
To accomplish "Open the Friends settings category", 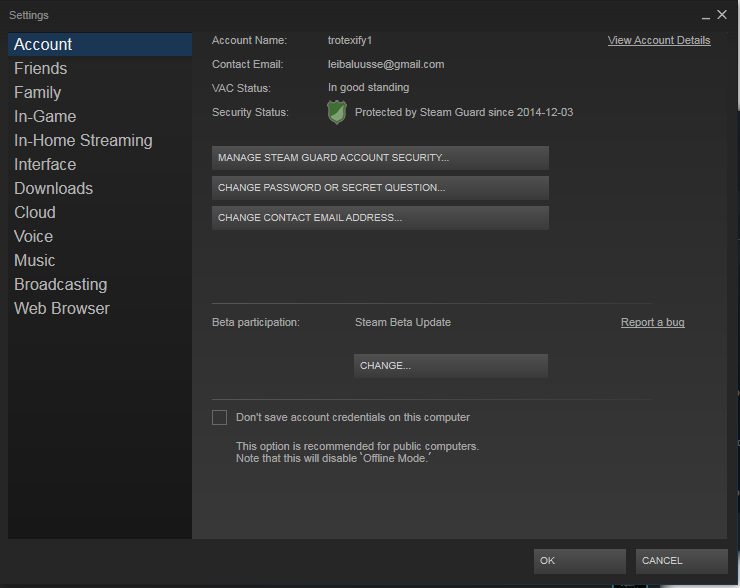I will coord(100,68).
